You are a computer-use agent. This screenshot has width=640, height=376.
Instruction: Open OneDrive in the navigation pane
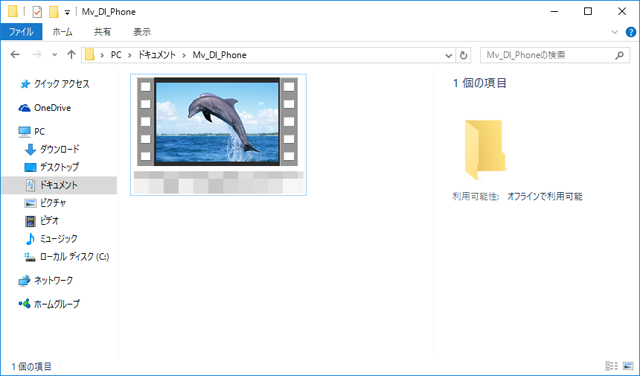[x=44, y=108]
